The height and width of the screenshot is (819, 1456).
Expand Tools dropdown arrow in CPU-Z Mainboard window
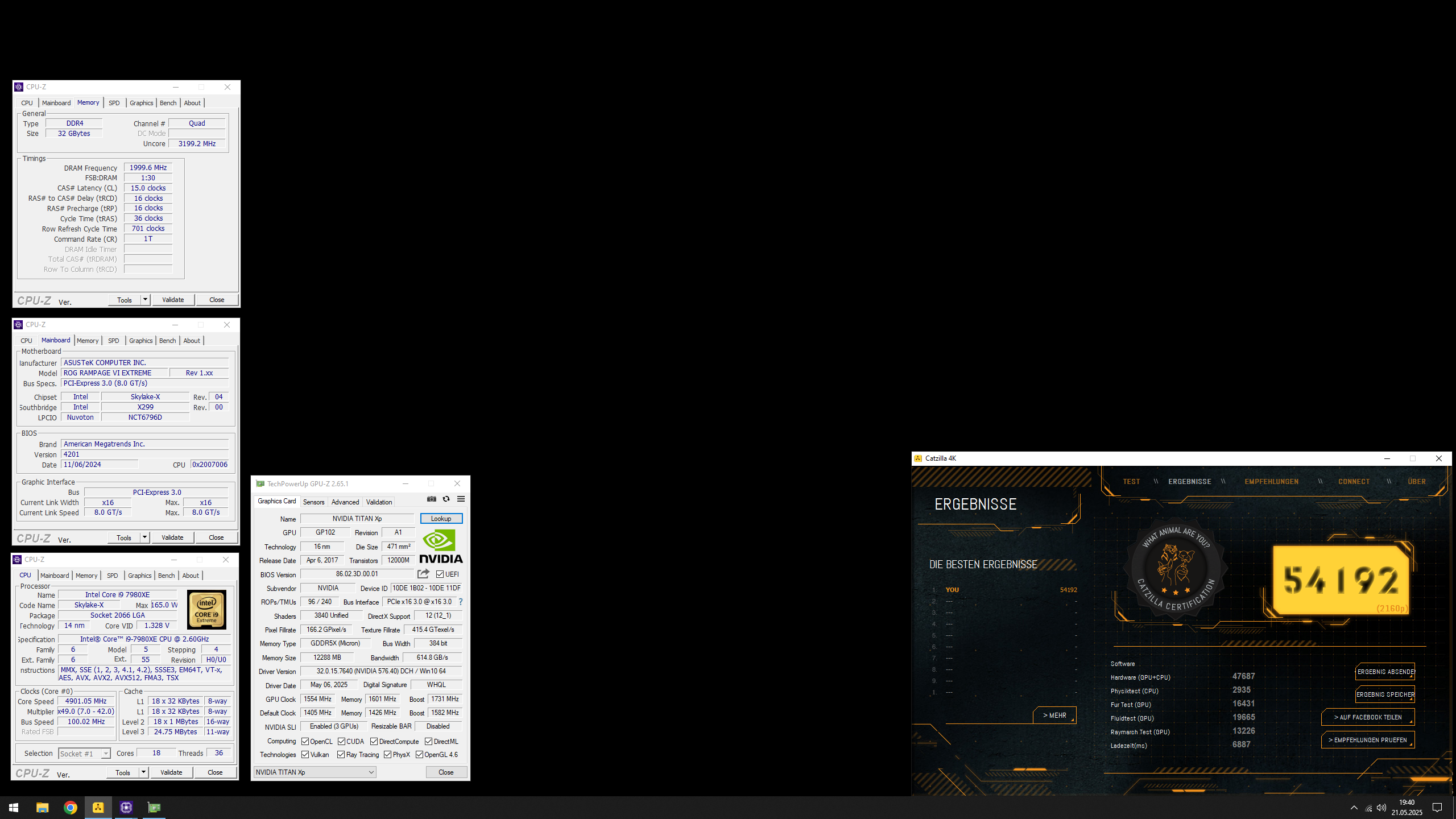point(144,537)
